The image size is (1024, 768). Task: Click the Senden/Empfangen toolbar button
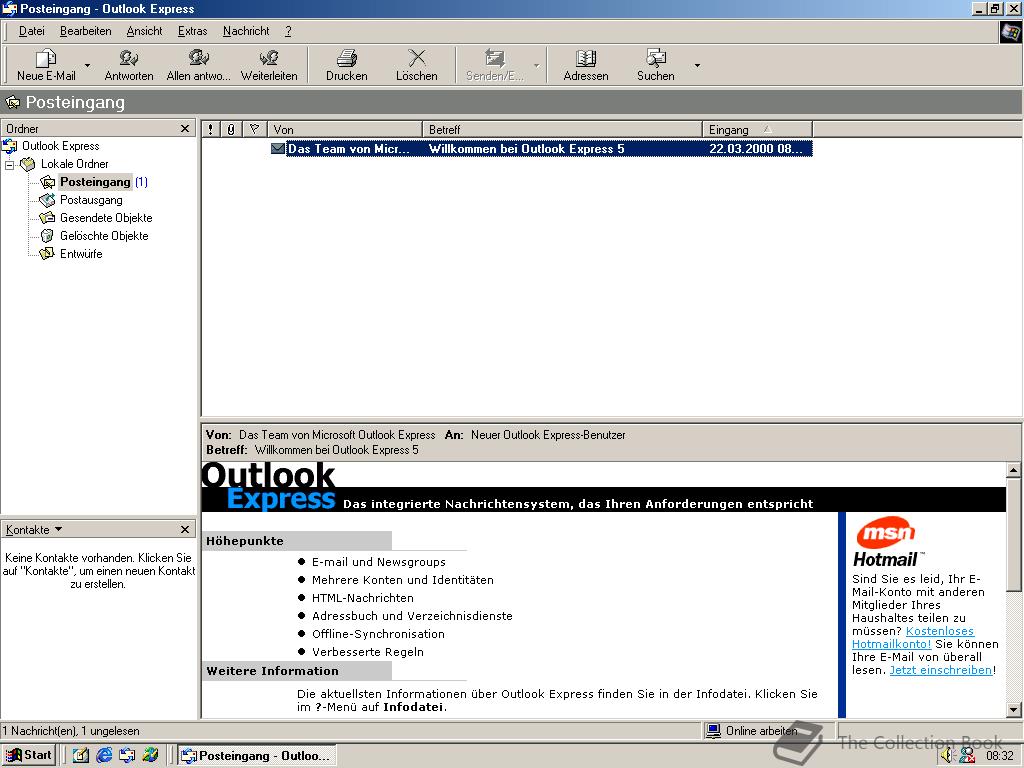click(495, 65)
